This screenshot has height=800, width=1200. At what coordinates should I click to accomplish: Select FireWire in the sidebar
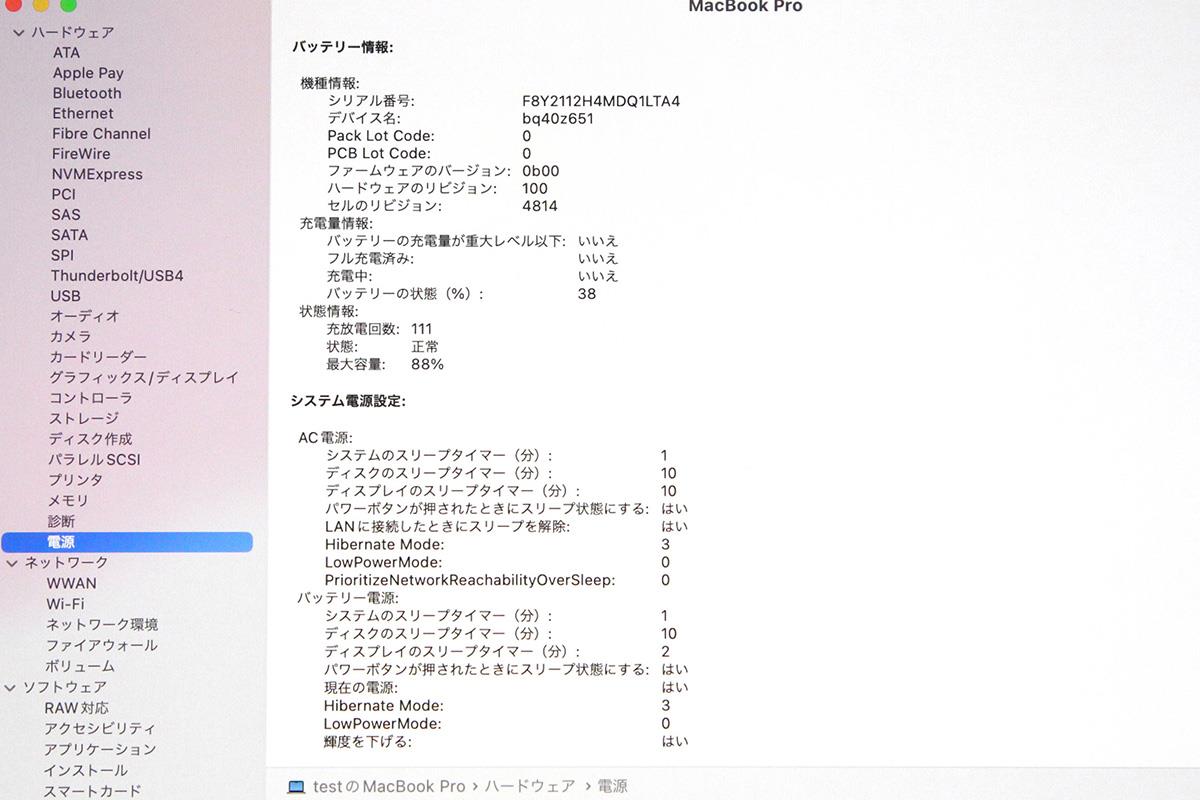coord(81,153)
